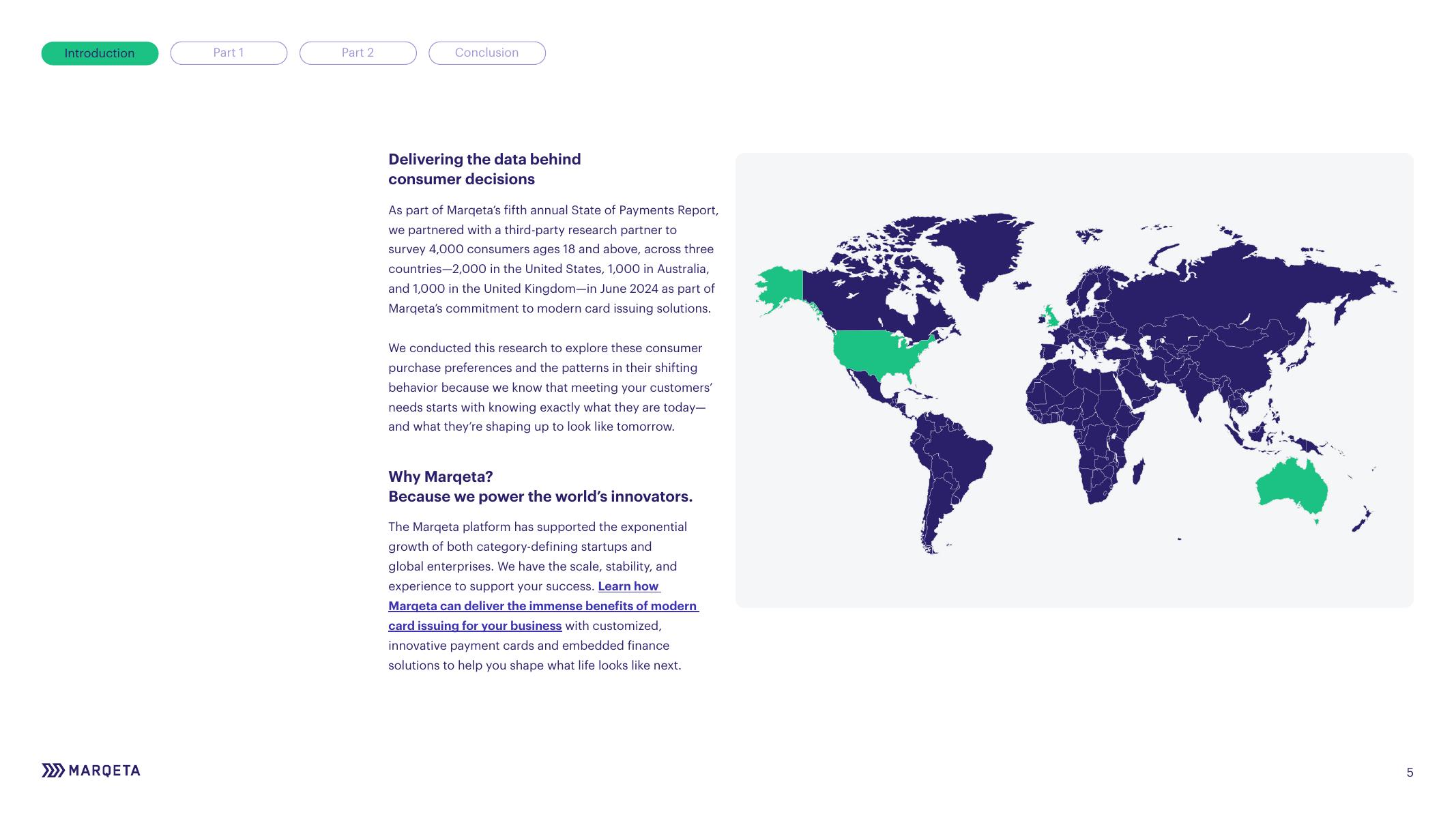Click the Introduction navigation tab
1456x819 pixels.
pos(100,53)
